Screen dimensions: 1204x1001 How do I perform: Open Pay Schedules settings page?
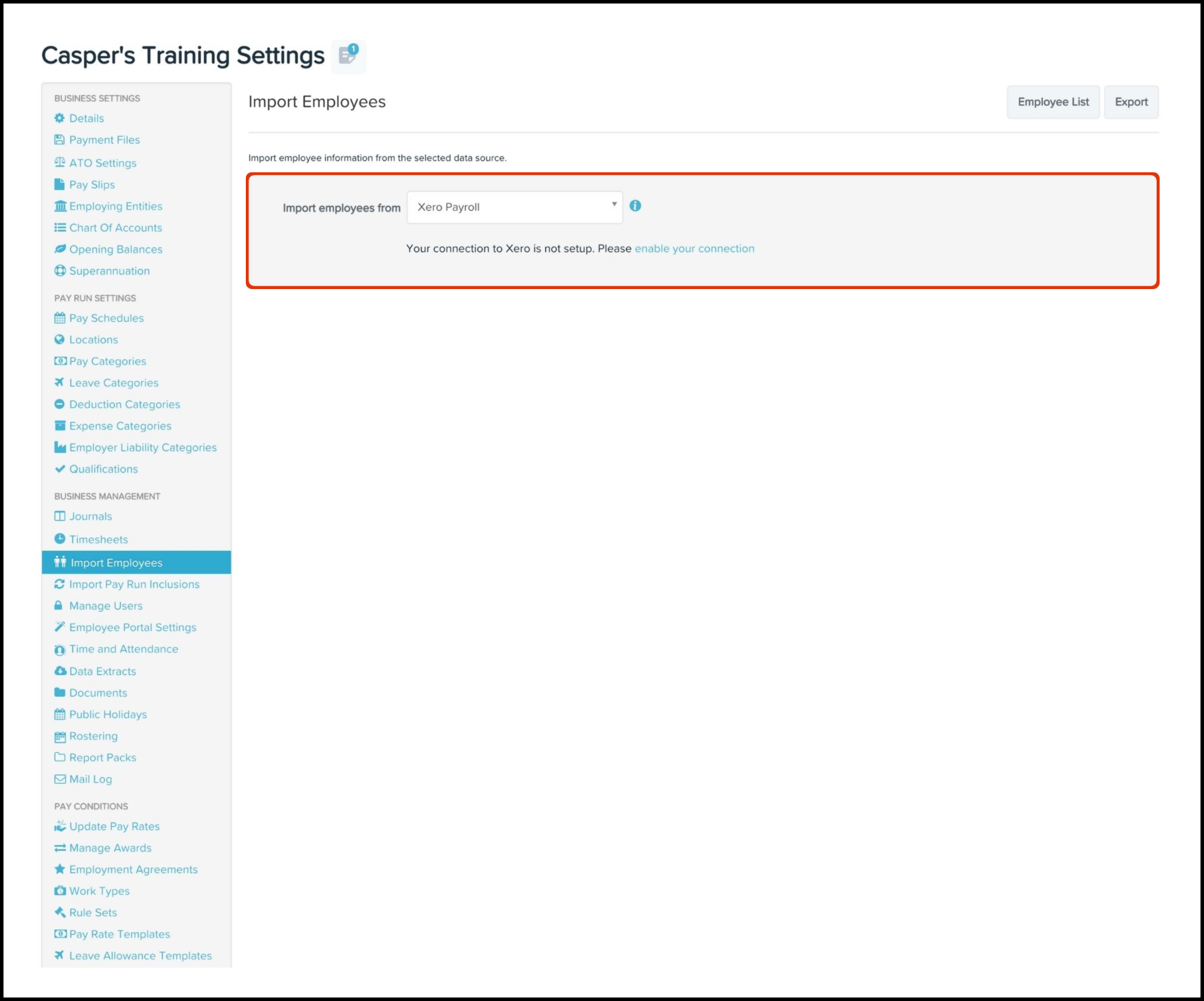pos(106,318)
